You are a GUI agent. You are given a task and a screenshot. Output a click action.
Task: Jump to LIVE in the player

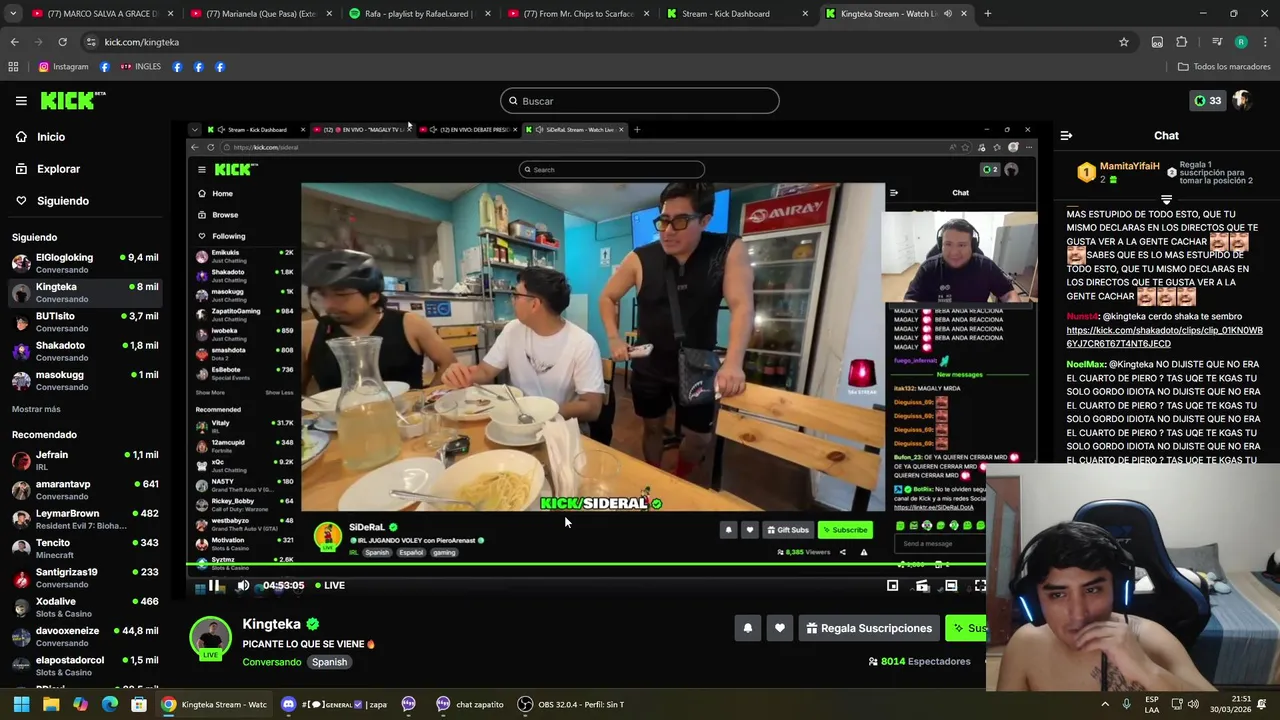(x=330, y=586)
